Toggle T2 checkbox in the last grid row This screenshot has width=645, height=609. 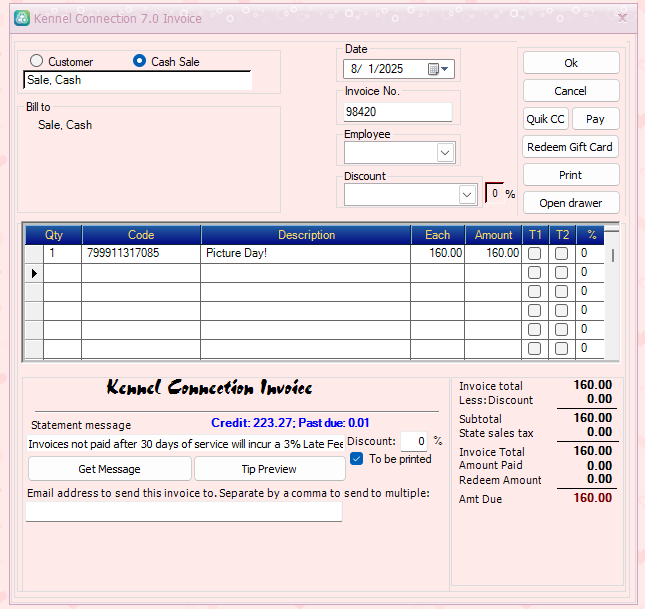(561, 349)
